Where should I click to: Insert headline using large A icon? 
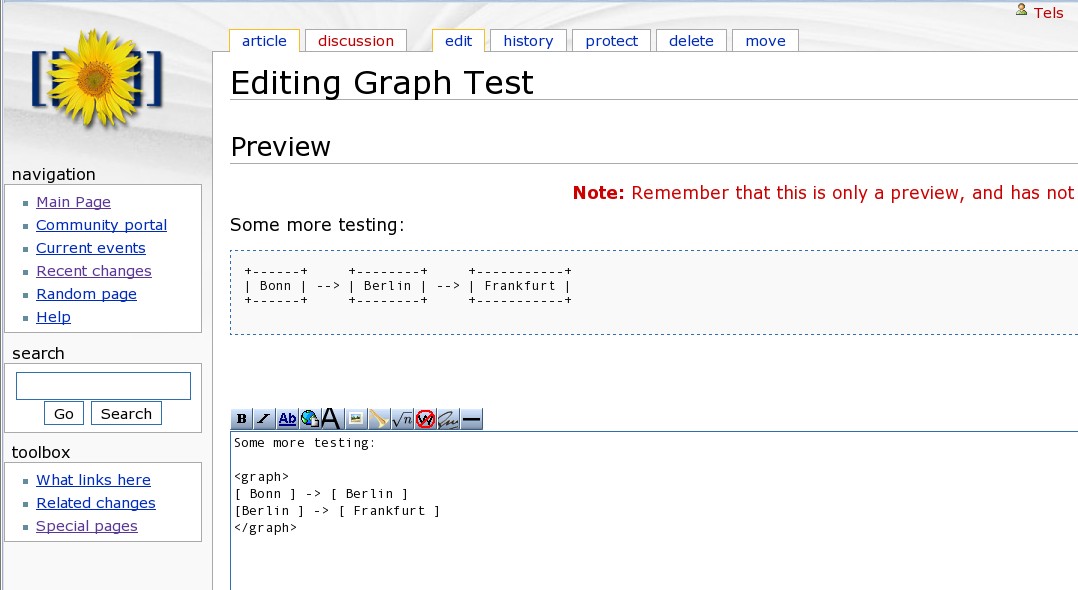(x=331, y=419)
